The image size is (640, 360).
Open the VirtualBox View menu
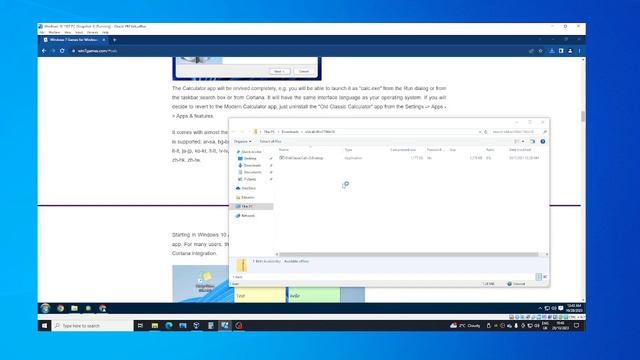click(x=68, y=32)
